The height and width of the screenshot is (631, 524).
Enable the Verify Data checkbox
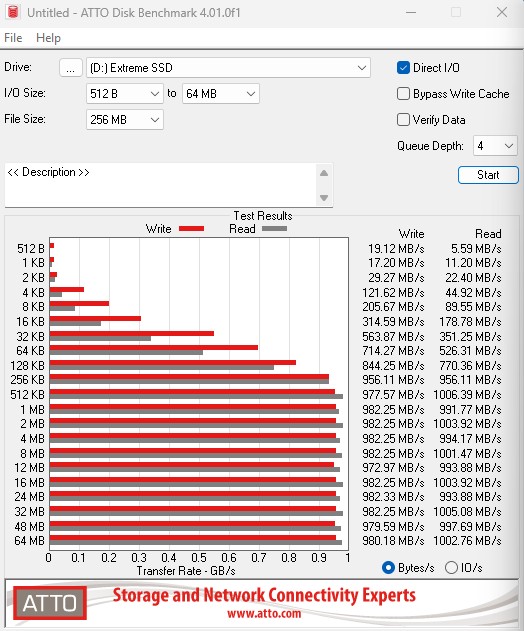(403, 120)
